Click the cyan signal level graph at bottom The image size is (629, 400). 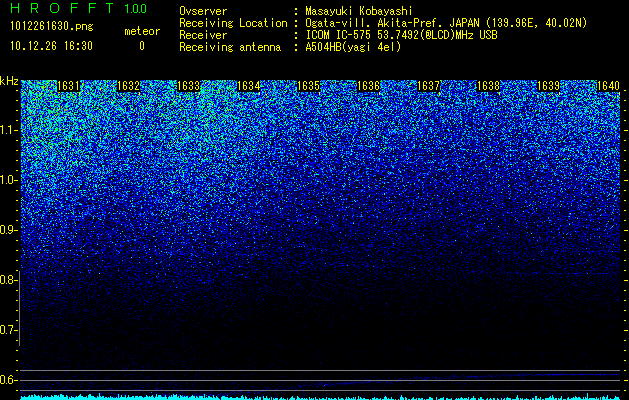pos(321,397)
